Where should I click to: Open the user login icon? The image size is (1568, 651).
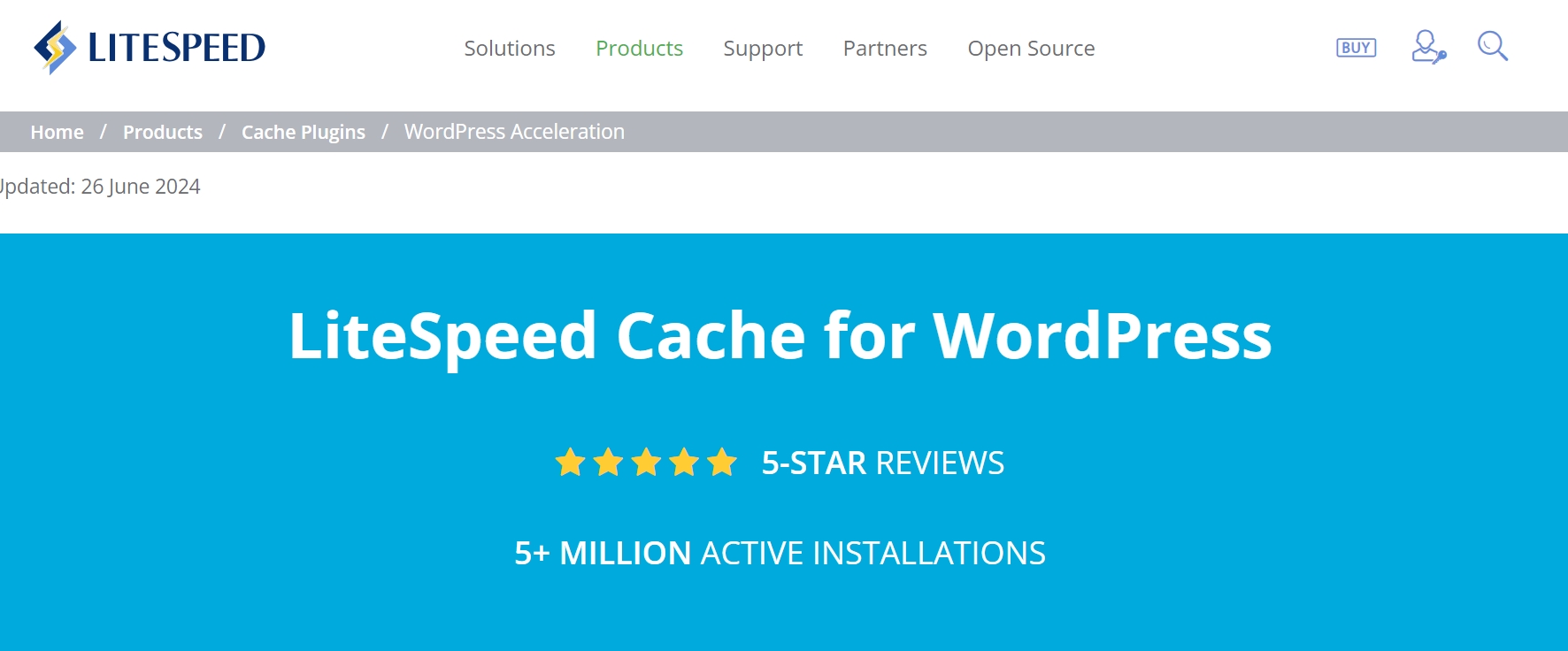1428,47
